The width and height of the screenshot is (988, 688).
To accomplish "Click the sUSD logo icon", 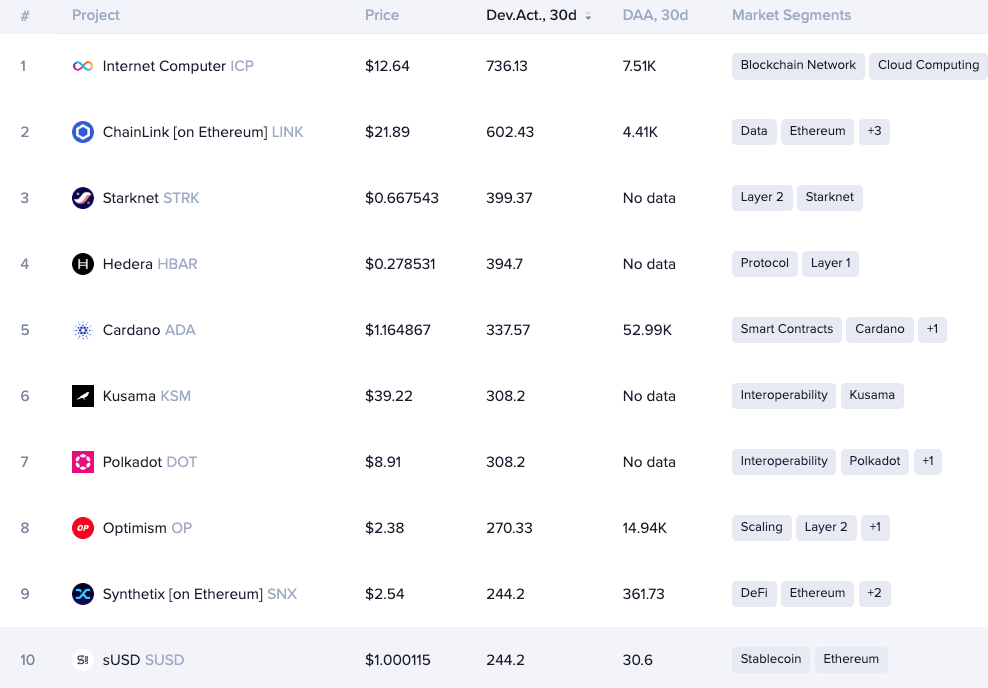I will point(83,660).
